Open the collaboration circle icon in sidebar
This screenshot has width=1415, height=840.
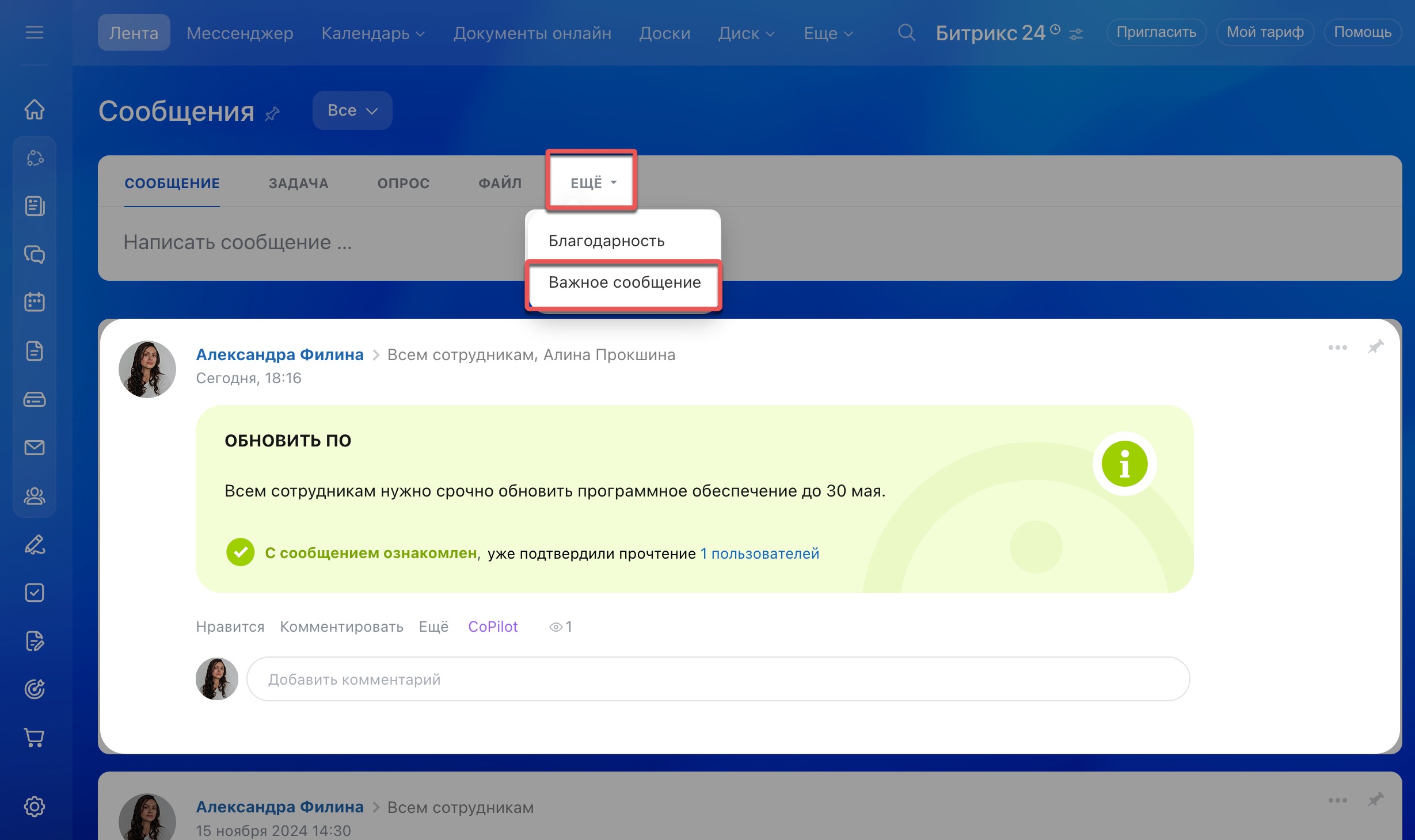[x=35, y=158]
